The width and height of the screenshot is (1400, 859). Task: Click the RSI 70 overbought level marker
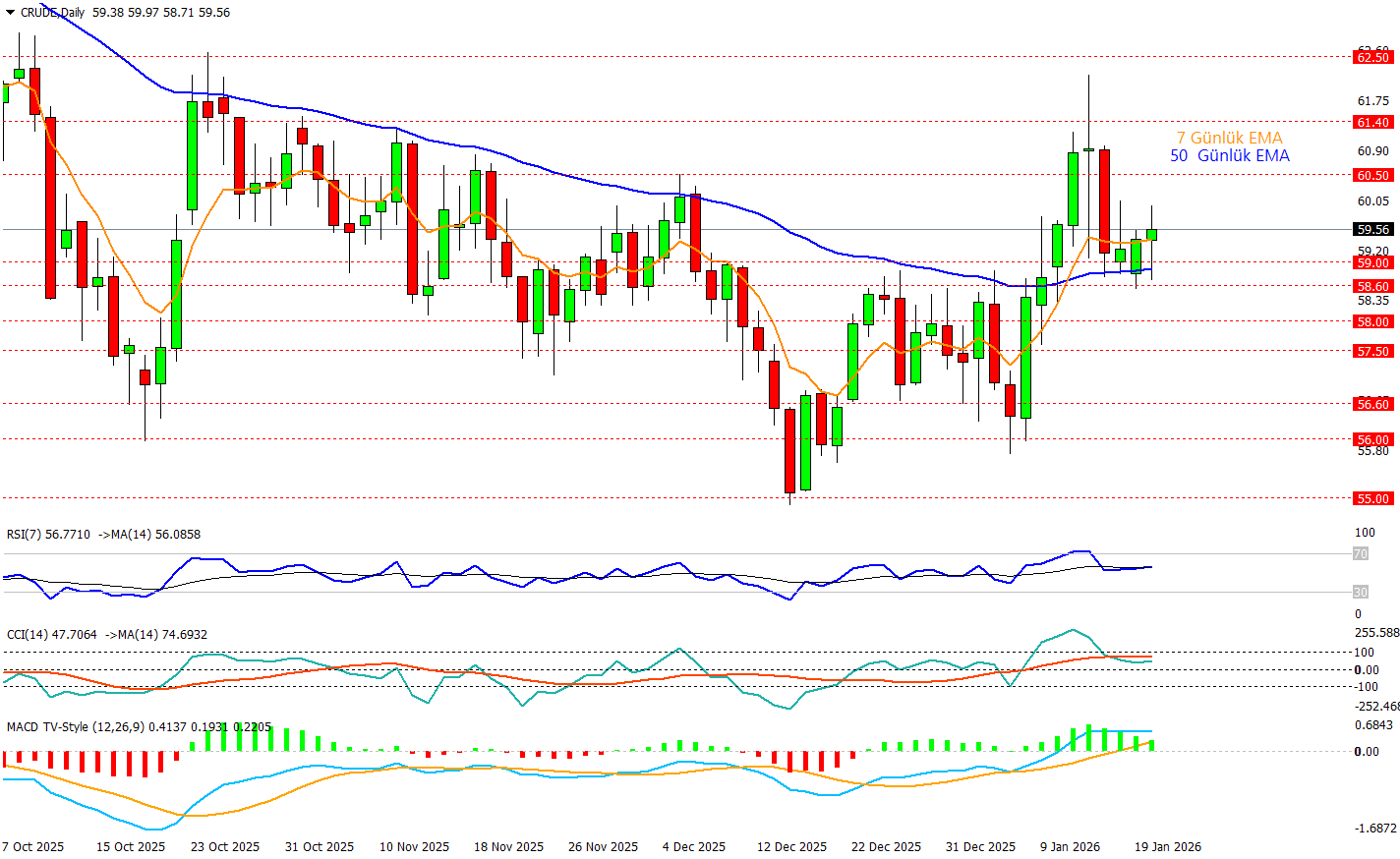pyautogui.click(x=1361, y=554)
